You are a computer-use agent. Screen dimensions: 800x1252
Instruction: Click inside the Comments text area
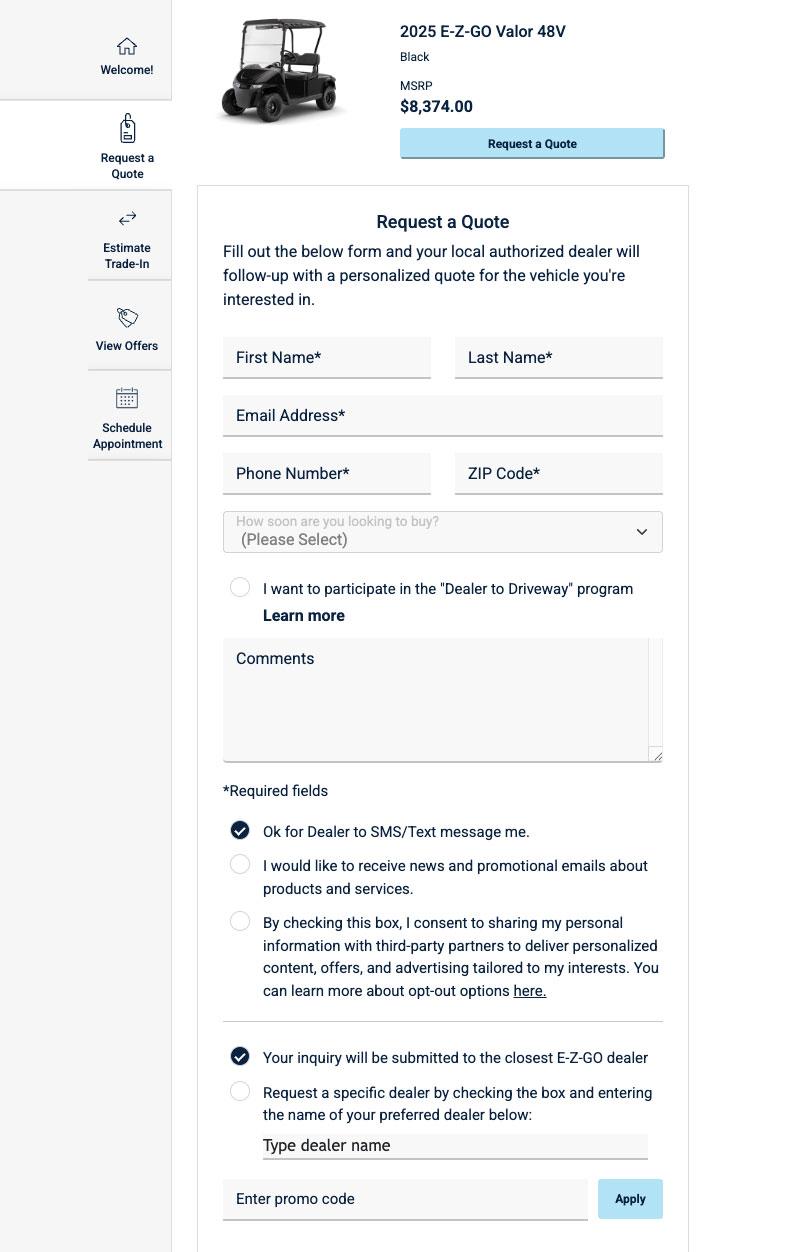443,697
